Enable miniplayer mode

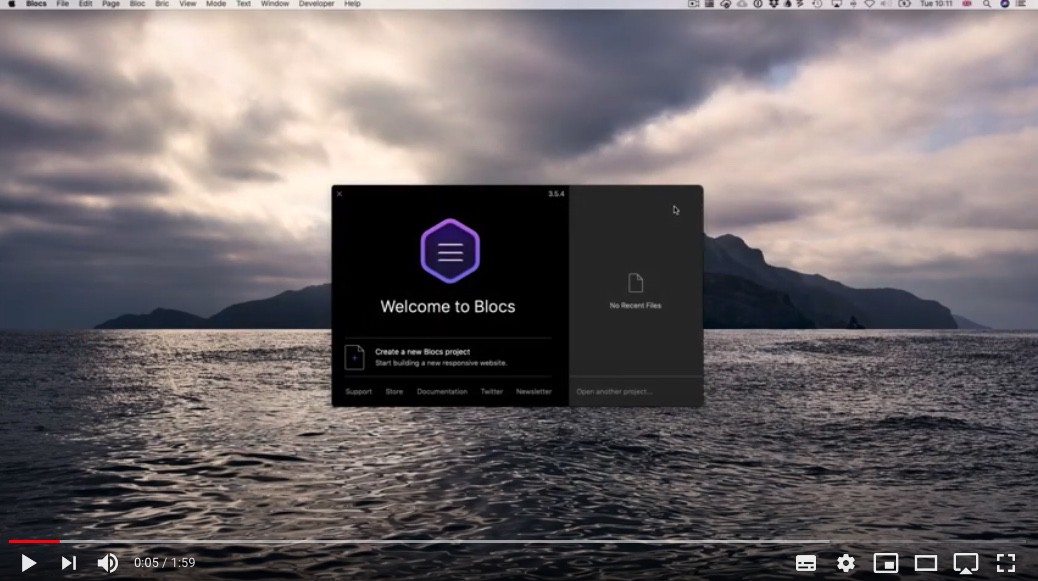tap(886, 563)
